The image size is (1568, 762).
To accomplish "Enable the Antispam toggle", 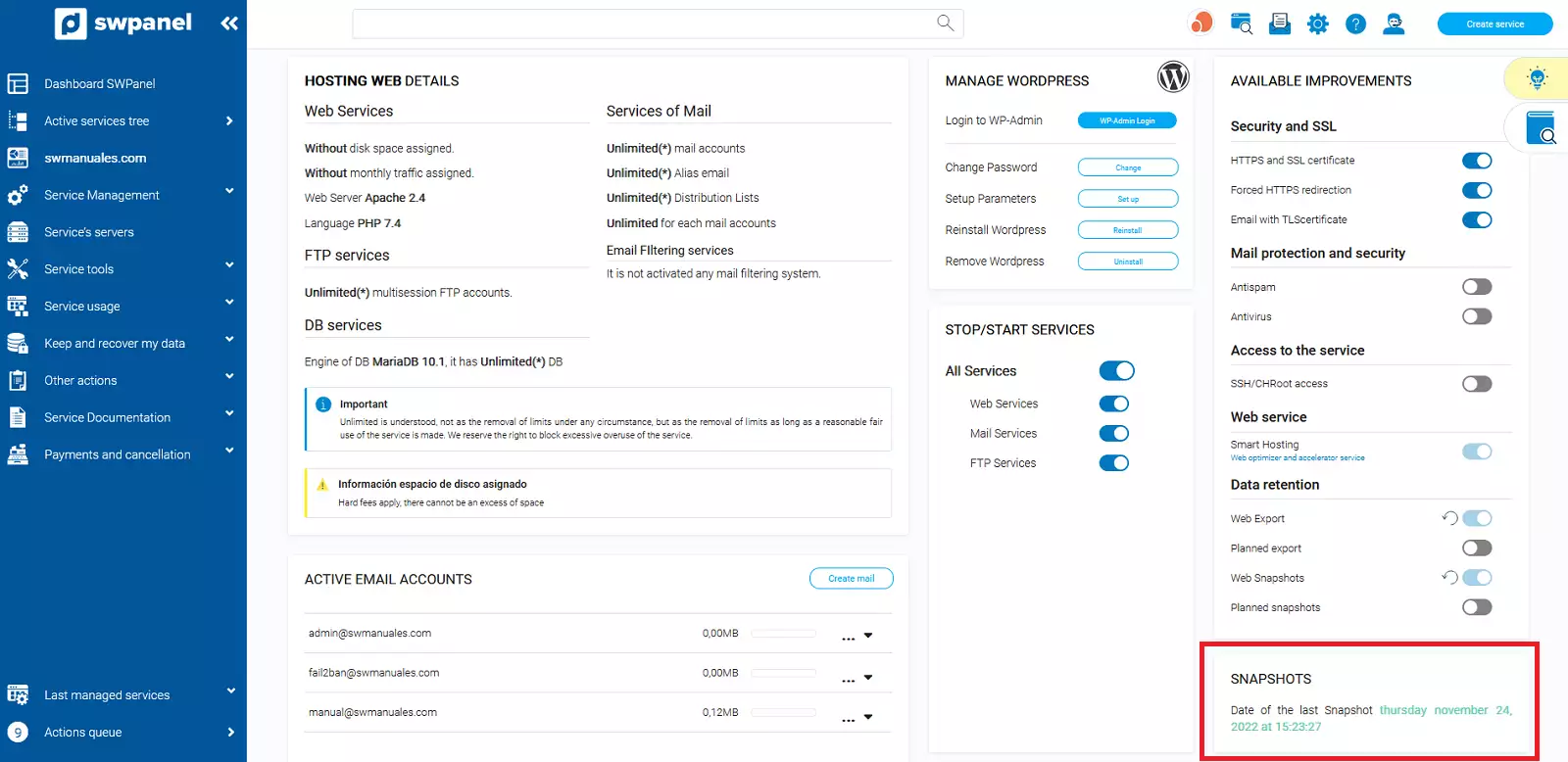I will click(1476, 287).
